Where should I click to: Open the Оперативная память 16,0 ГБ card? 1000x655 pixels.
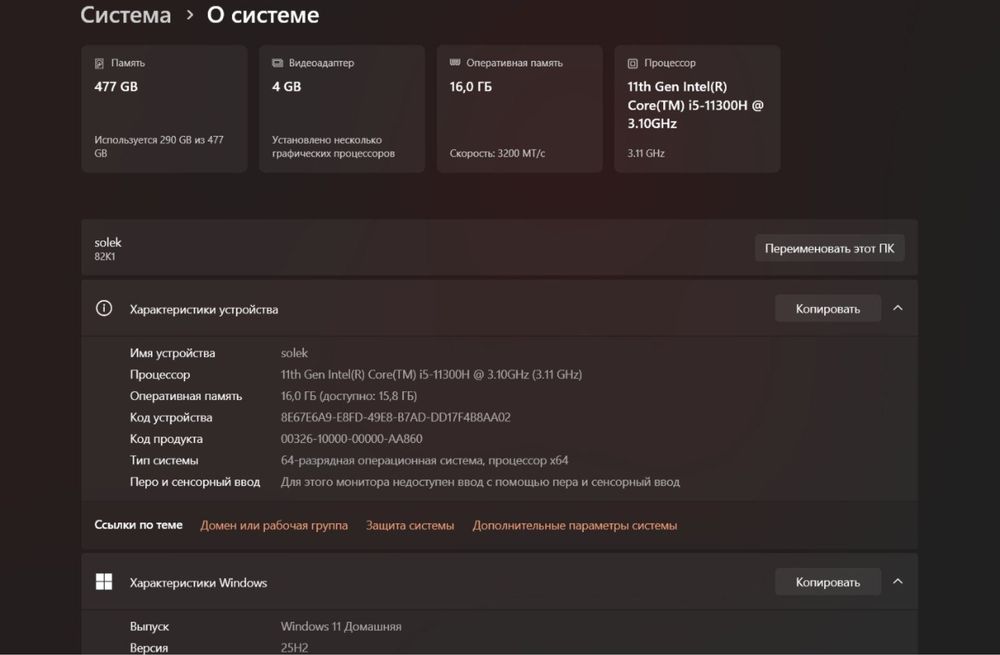520,108
